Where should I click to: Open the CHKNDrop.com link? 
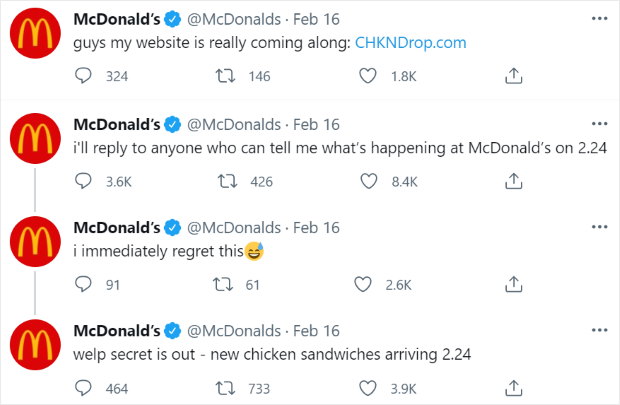pyautogui.click(x=410, y=43)
